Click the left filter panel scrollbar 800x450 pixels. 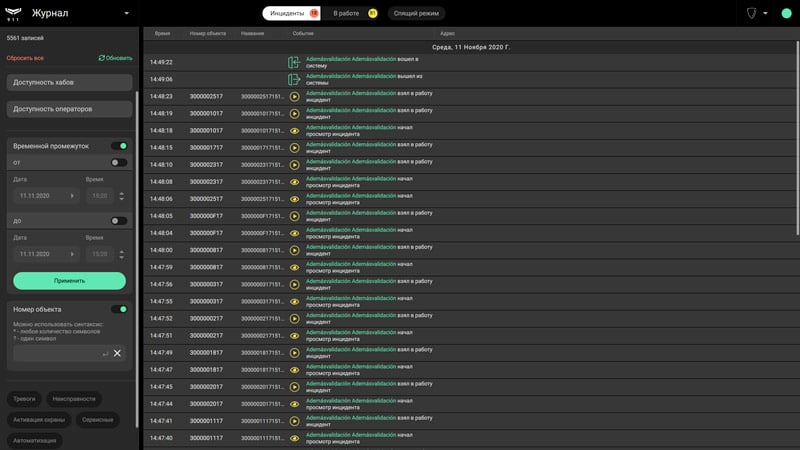[137, 259]
